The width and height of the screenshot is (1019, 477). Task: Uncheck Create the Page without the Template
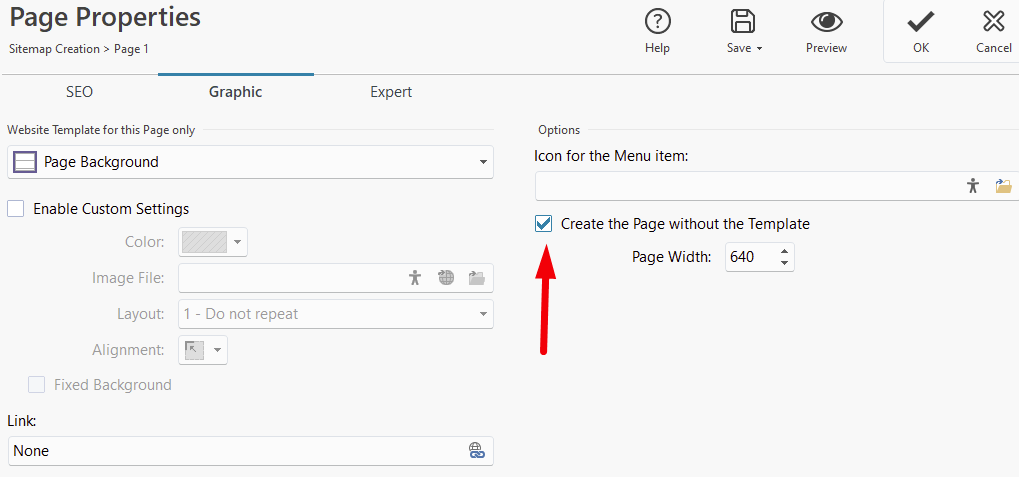[543, 224]
